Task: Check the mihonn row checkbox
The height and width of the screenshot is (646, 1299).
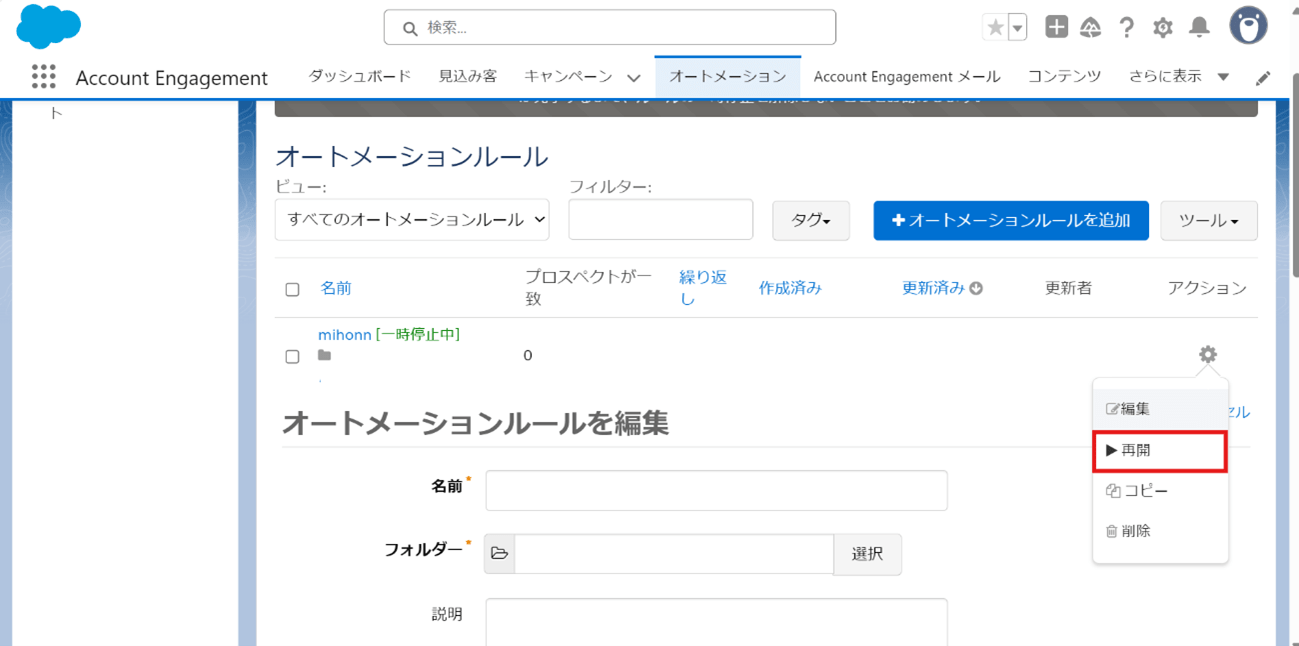Action: [292, 356]
